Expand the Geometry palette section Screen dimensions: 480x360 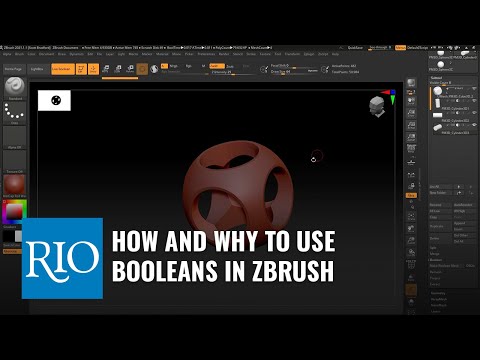438,293
